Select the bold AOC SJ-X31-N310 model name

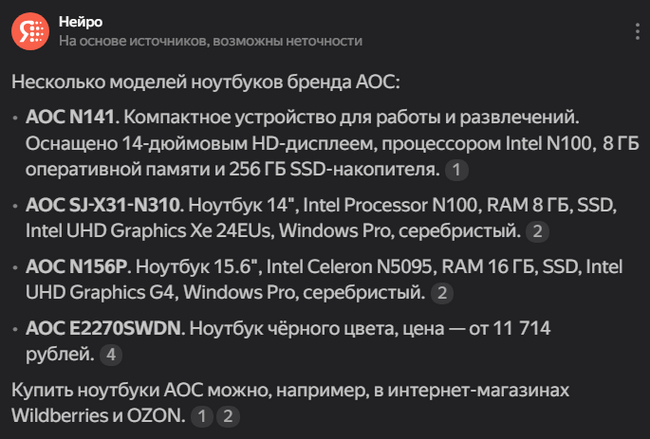pos(104,205)
